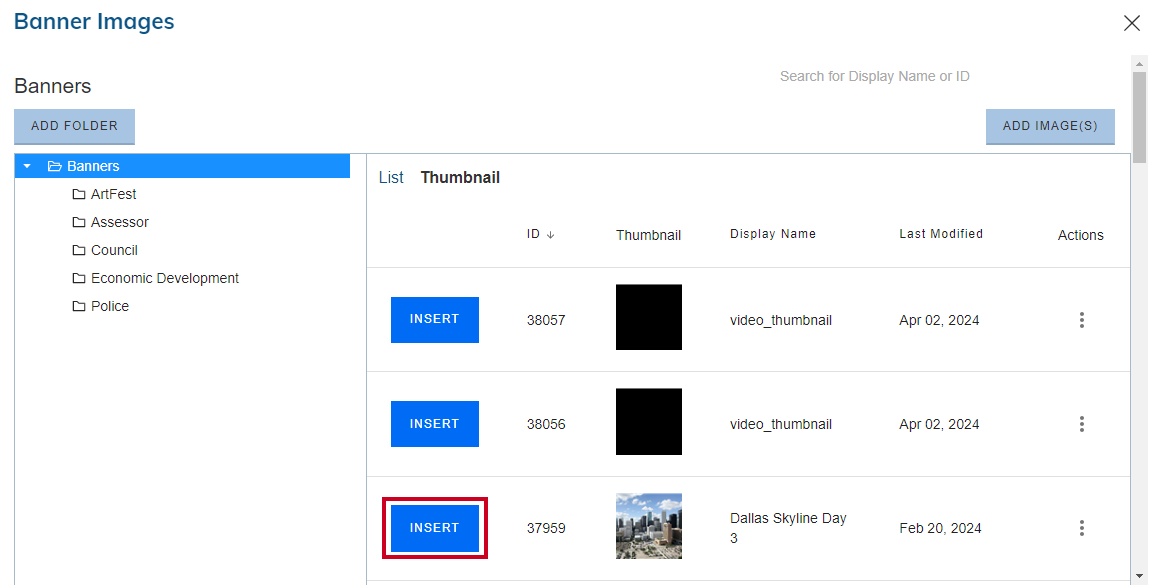Viewport: 1150px width, 588px height.
Task: Insert the image with ID 38057
Action: [435, 320]
